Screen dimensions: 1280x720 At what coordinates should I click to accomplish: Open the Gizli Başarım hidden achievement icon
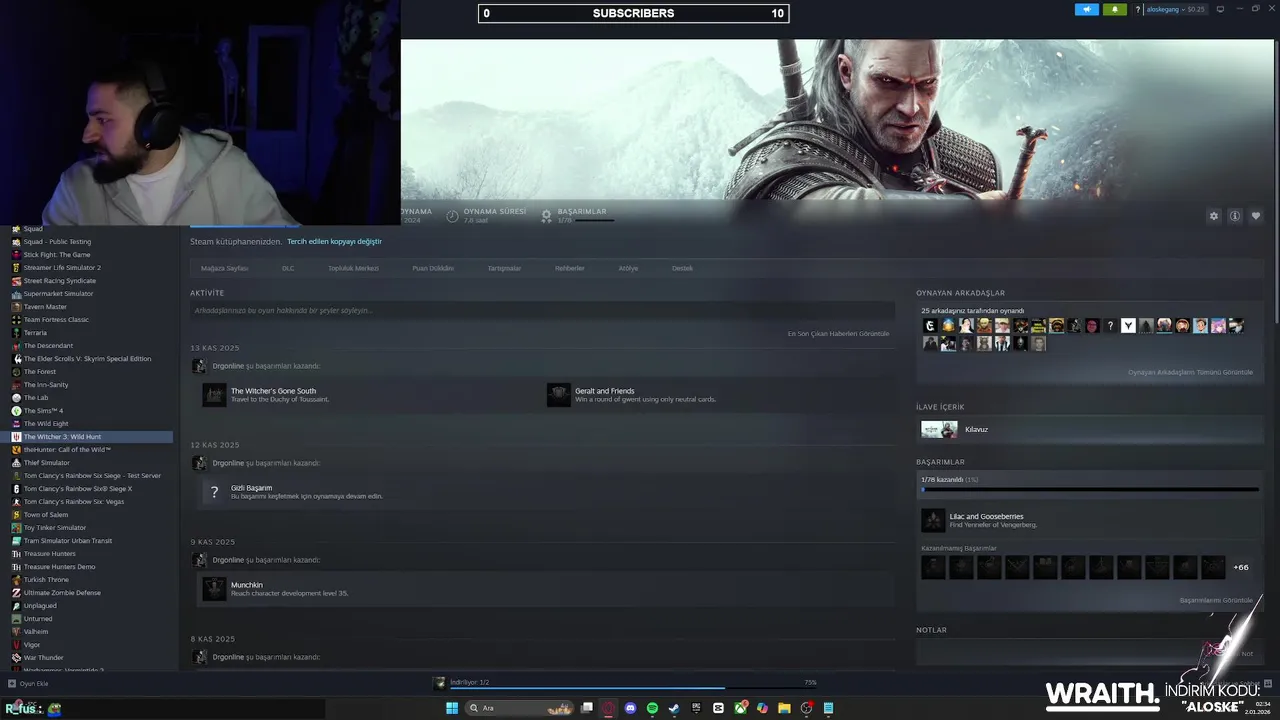click(x=214, y=492)
